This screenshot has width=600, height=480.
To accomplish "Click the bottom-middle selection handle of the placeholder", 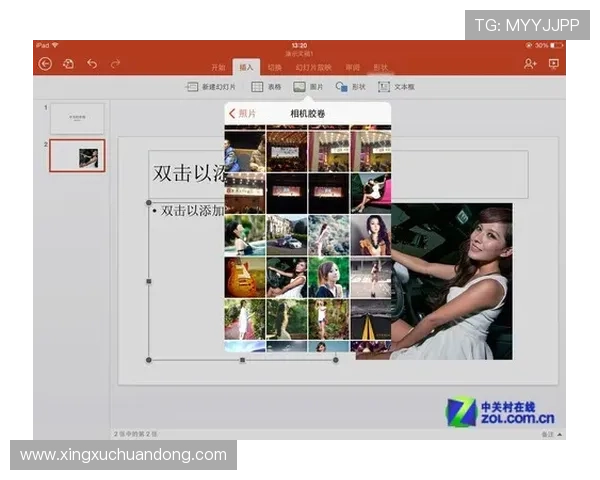I will coord(242,360).
